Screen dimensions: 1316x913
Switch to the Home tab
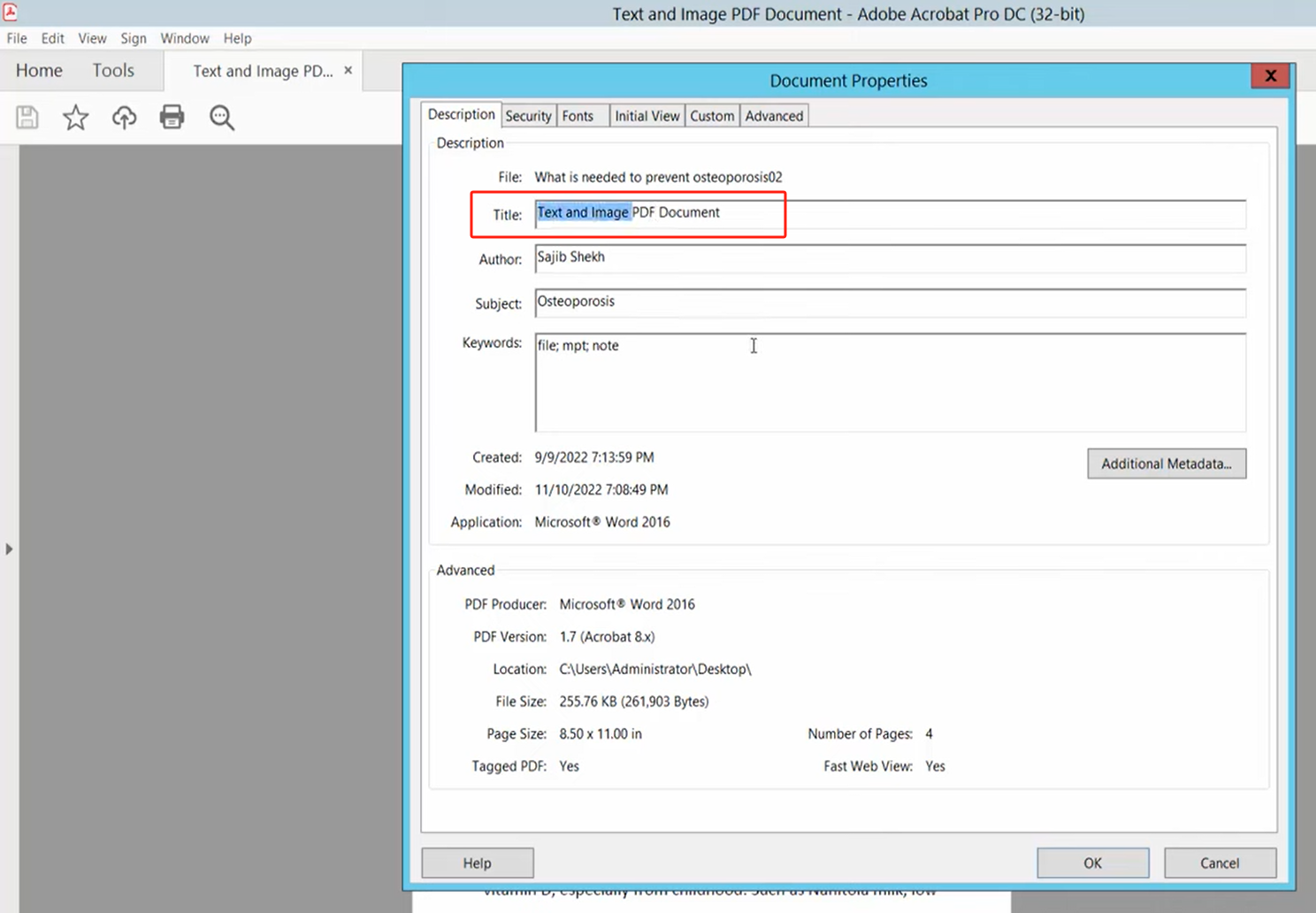point(39,71)
